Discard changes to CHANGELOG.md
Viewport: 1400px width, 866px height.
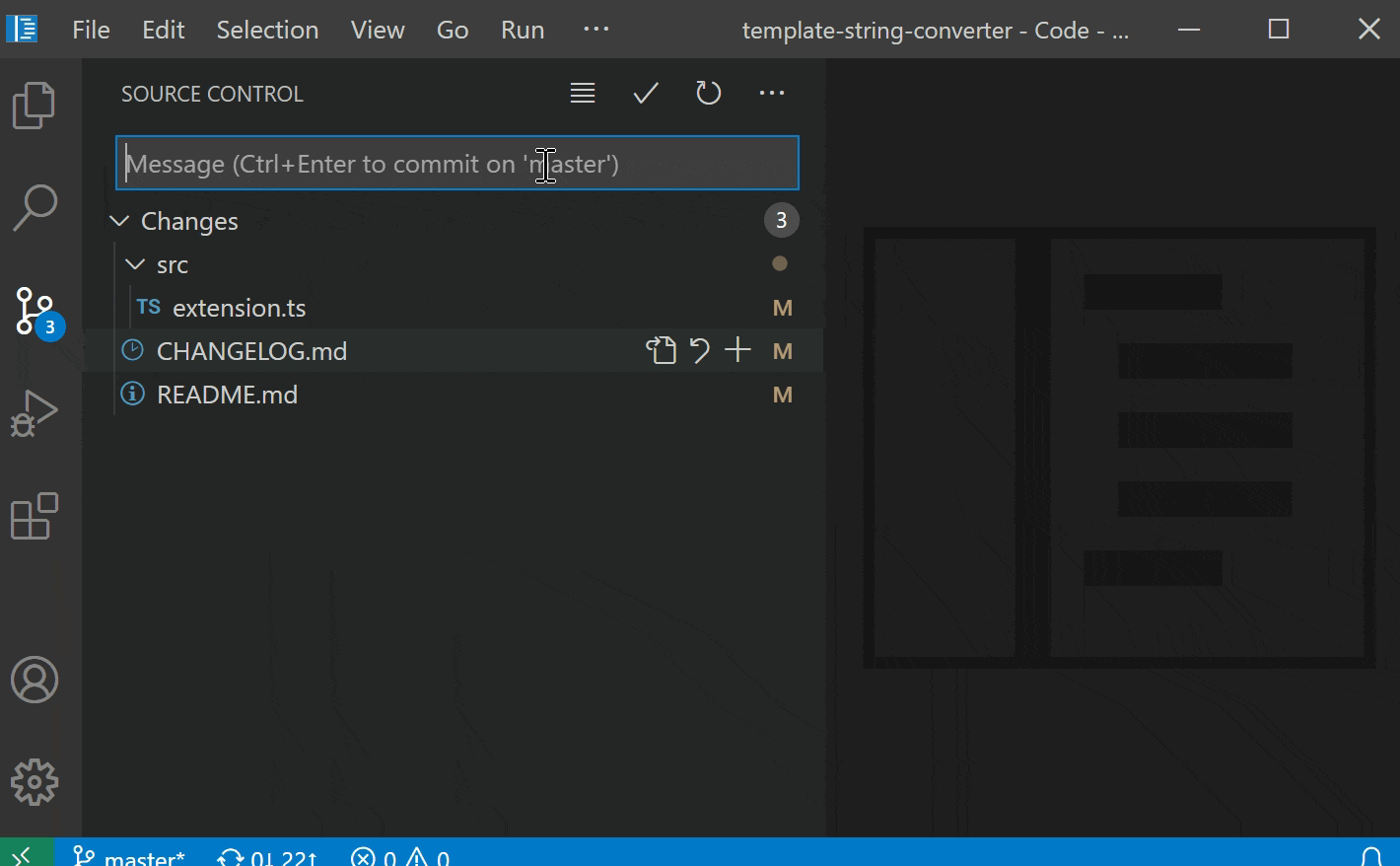pyautogui.click(x=700, y=350)
